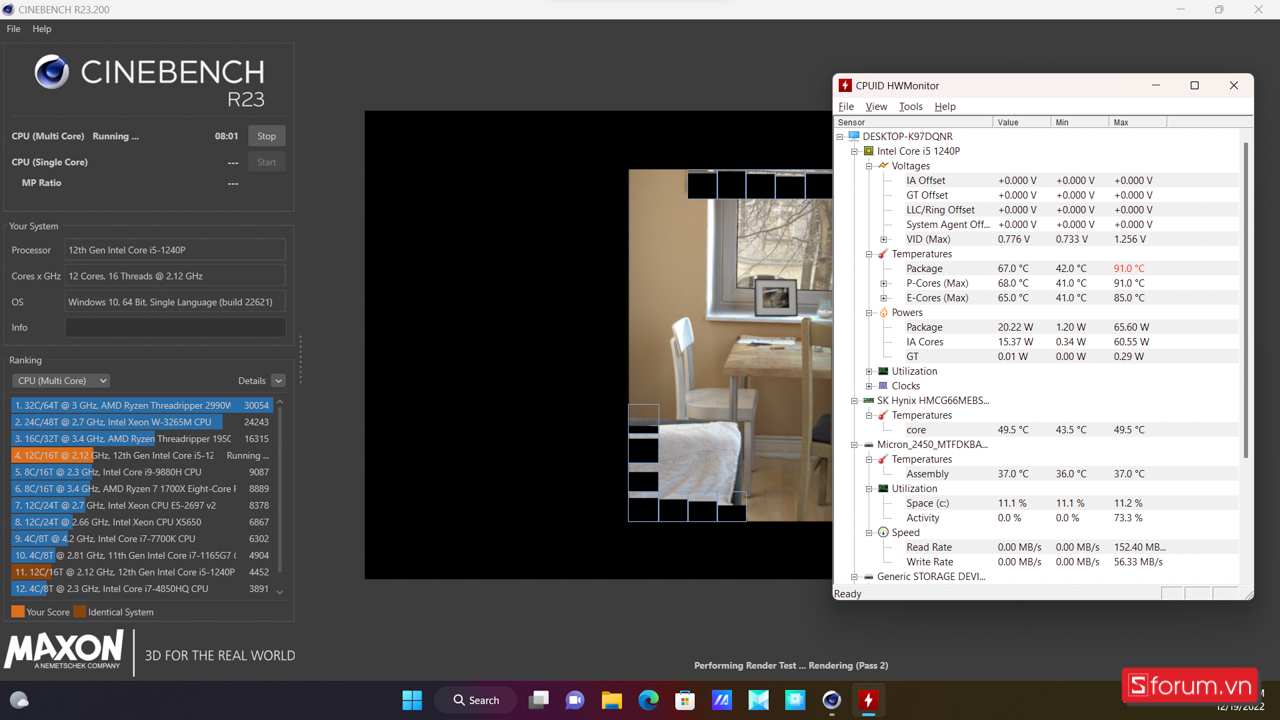The height and width of the screenshot is (720, 1280).
Task: Open the Cinebench Help menu
Action: point(42,29)
